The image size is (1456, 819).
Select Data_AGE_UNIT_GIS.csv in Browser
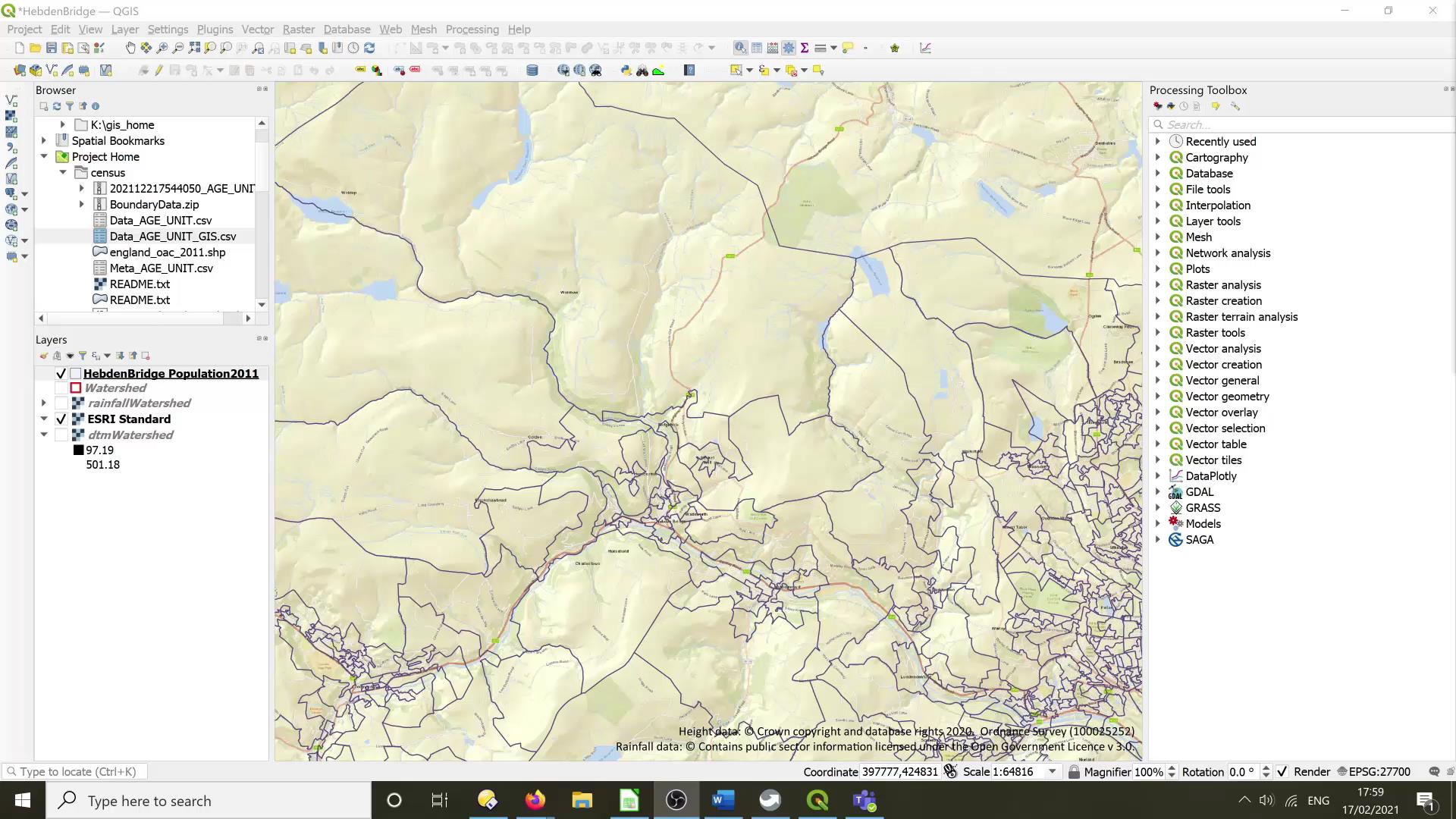click(173, 237)
